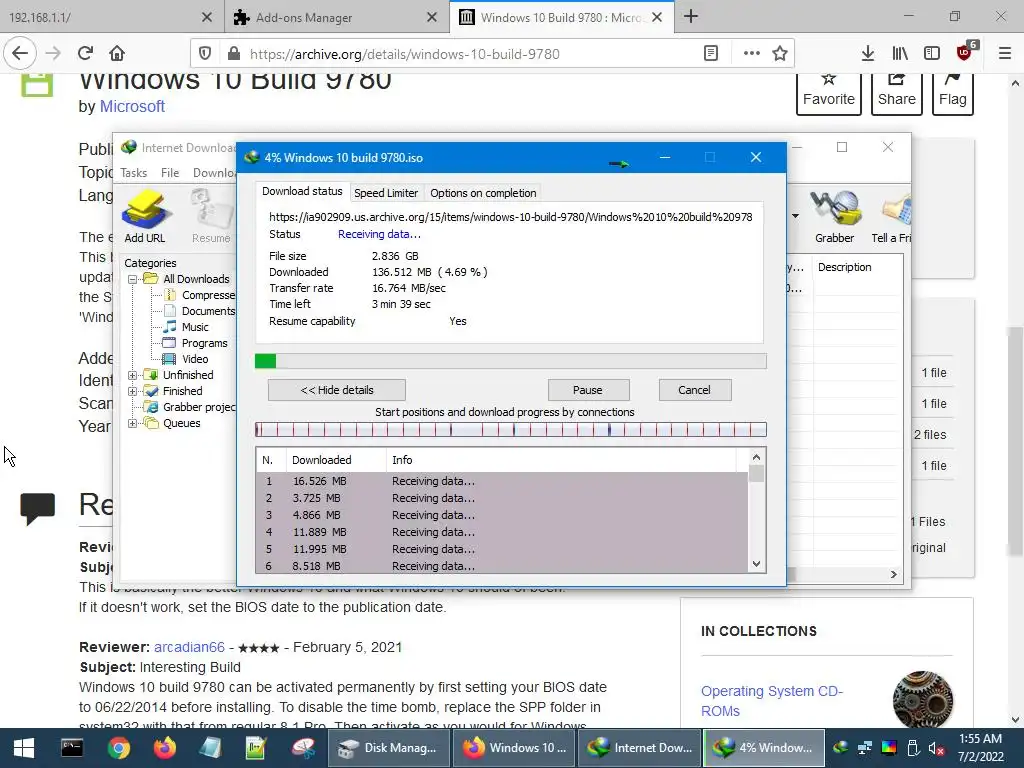1024x768 pixels.
Task: Pause the download
Action: tap(588, 391)
